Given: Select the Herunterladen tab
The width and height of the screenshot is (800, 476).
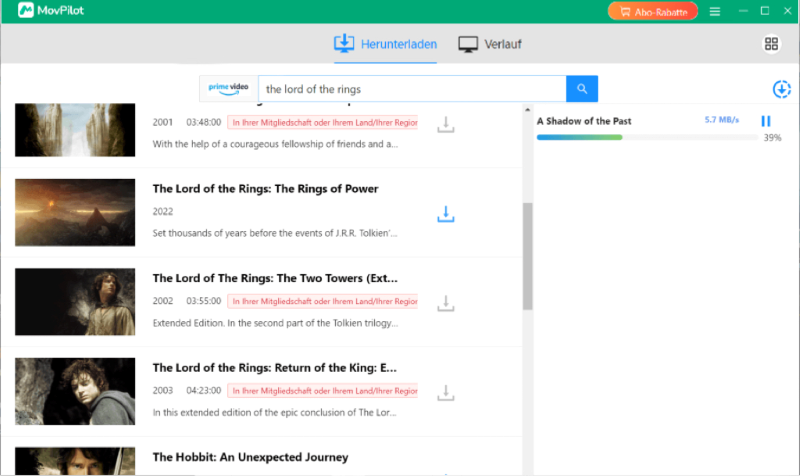Looking at the screenshot, I should [385, 44].
